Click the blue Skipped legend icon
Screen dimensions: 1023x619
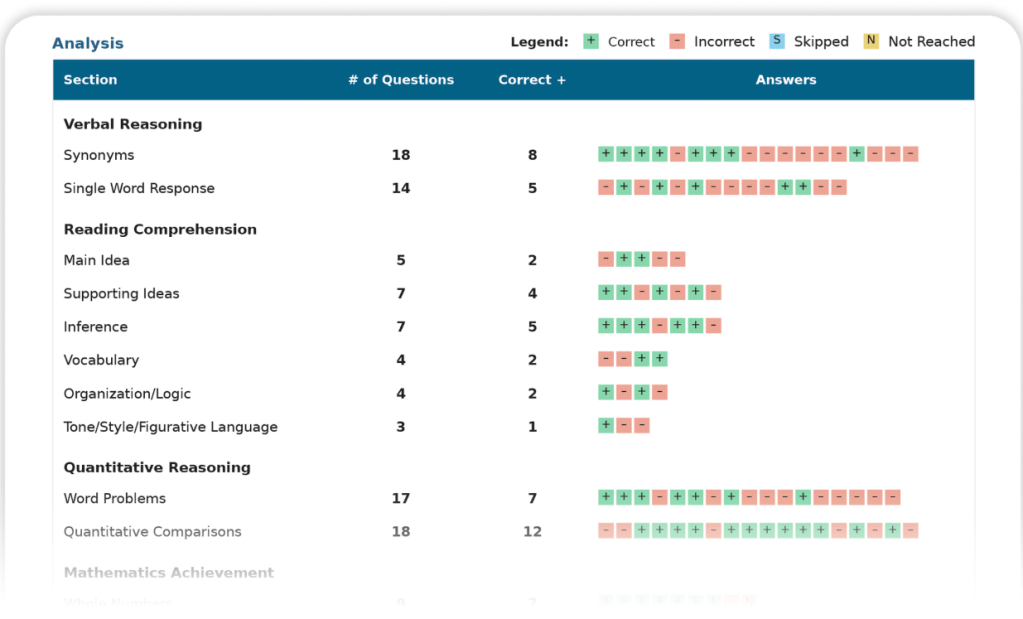tap(777, 41)
